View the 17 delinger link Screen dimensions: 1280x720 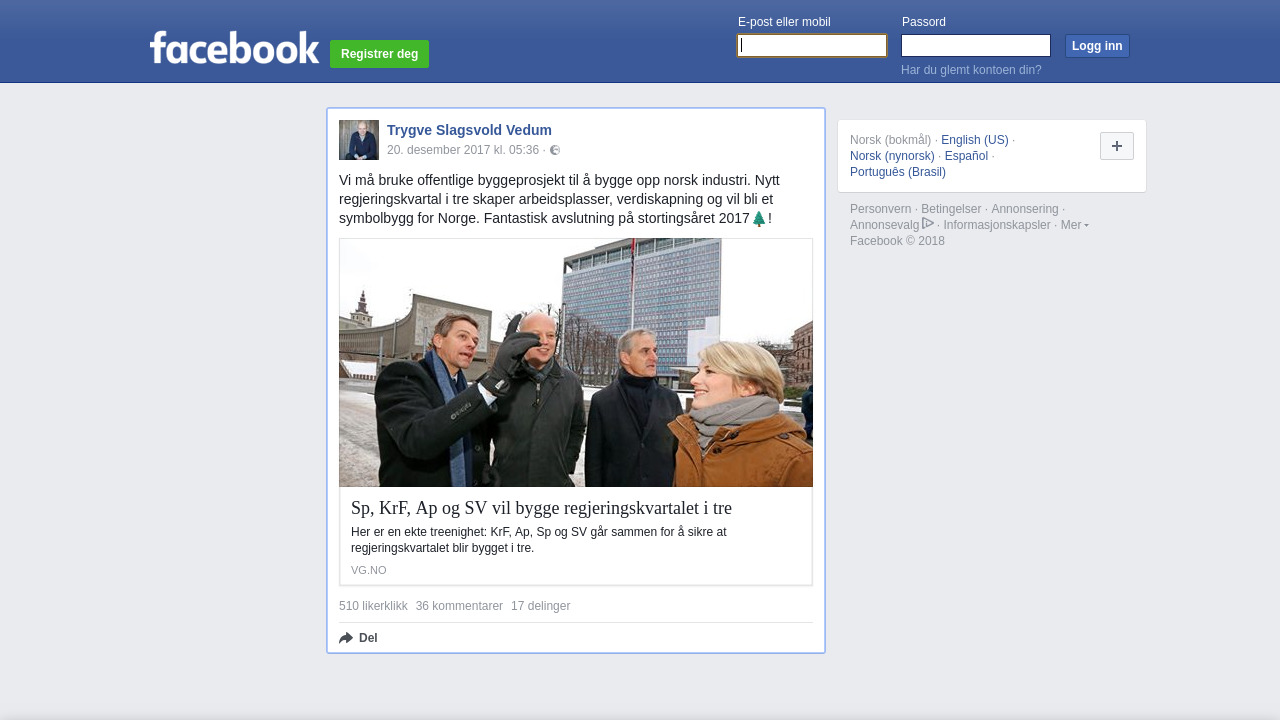(x=540, y=606)
